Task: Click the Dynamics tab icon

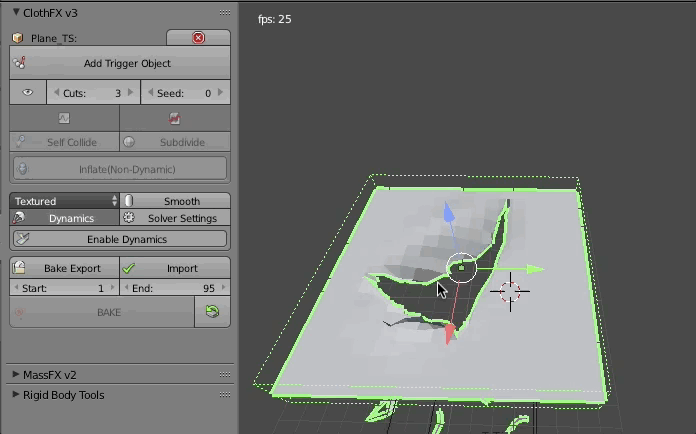Action: 19,217
